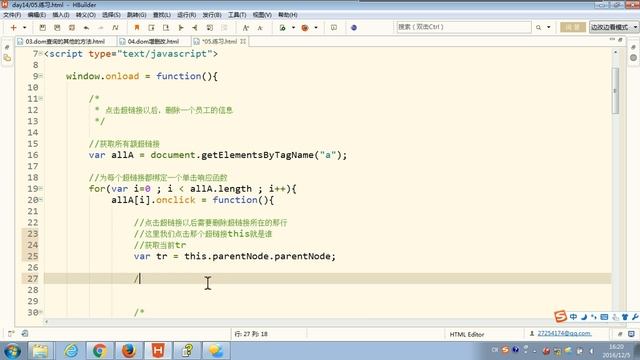The image size is (640, 360).
Task: Collapse the comment fold at line 11
Action: pos(41,98)
